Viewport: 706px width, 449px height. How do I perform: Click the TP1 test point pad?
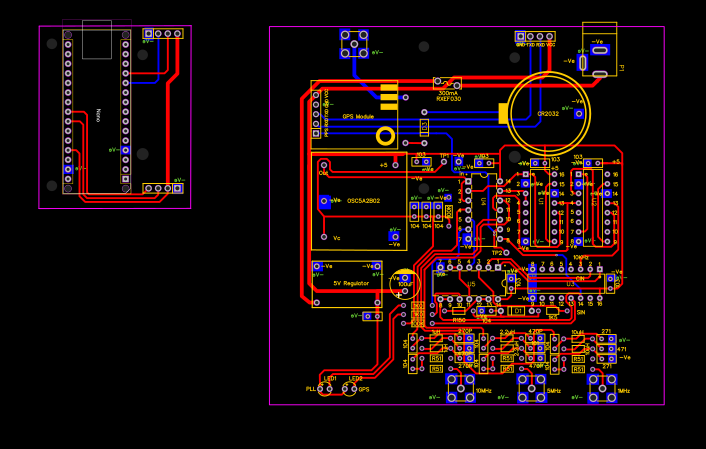pos(444,162)
